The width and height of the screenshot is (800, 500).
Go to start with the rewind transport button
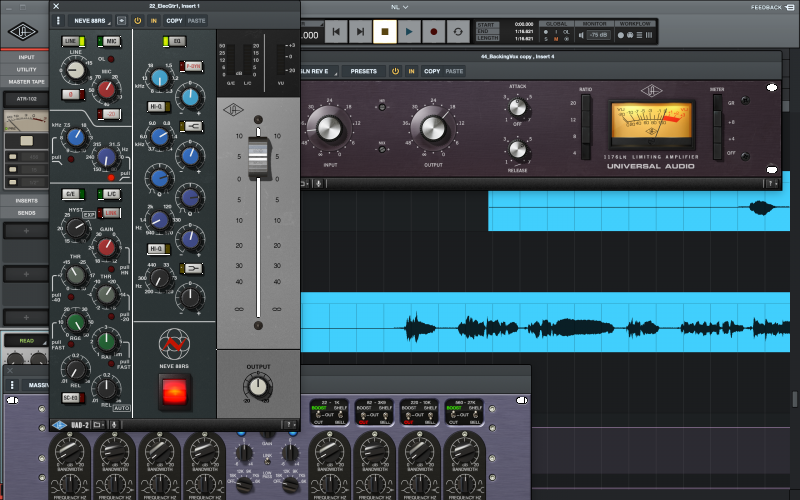pos(336,32)
